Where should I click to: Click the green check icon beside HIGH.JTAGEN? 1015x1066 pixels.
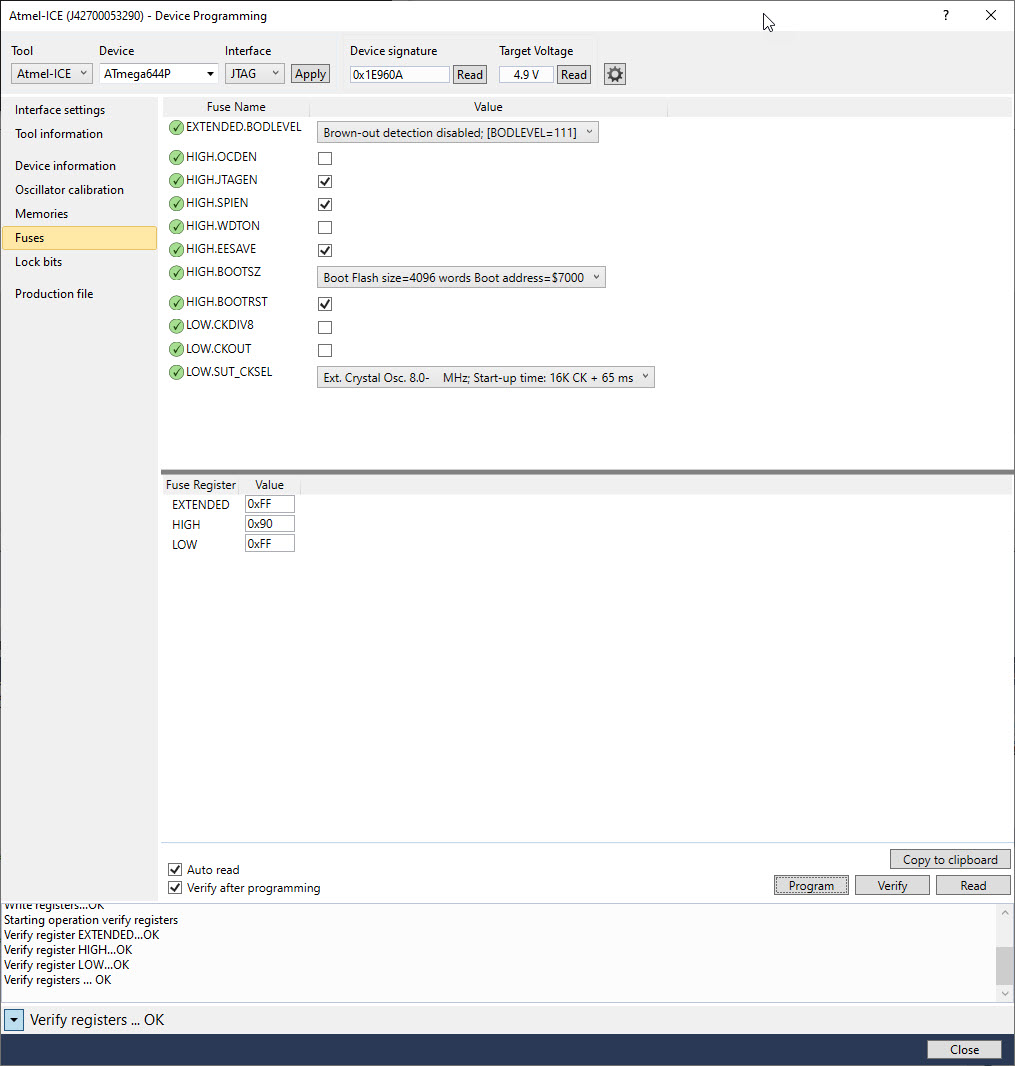(x=176, y=181)
